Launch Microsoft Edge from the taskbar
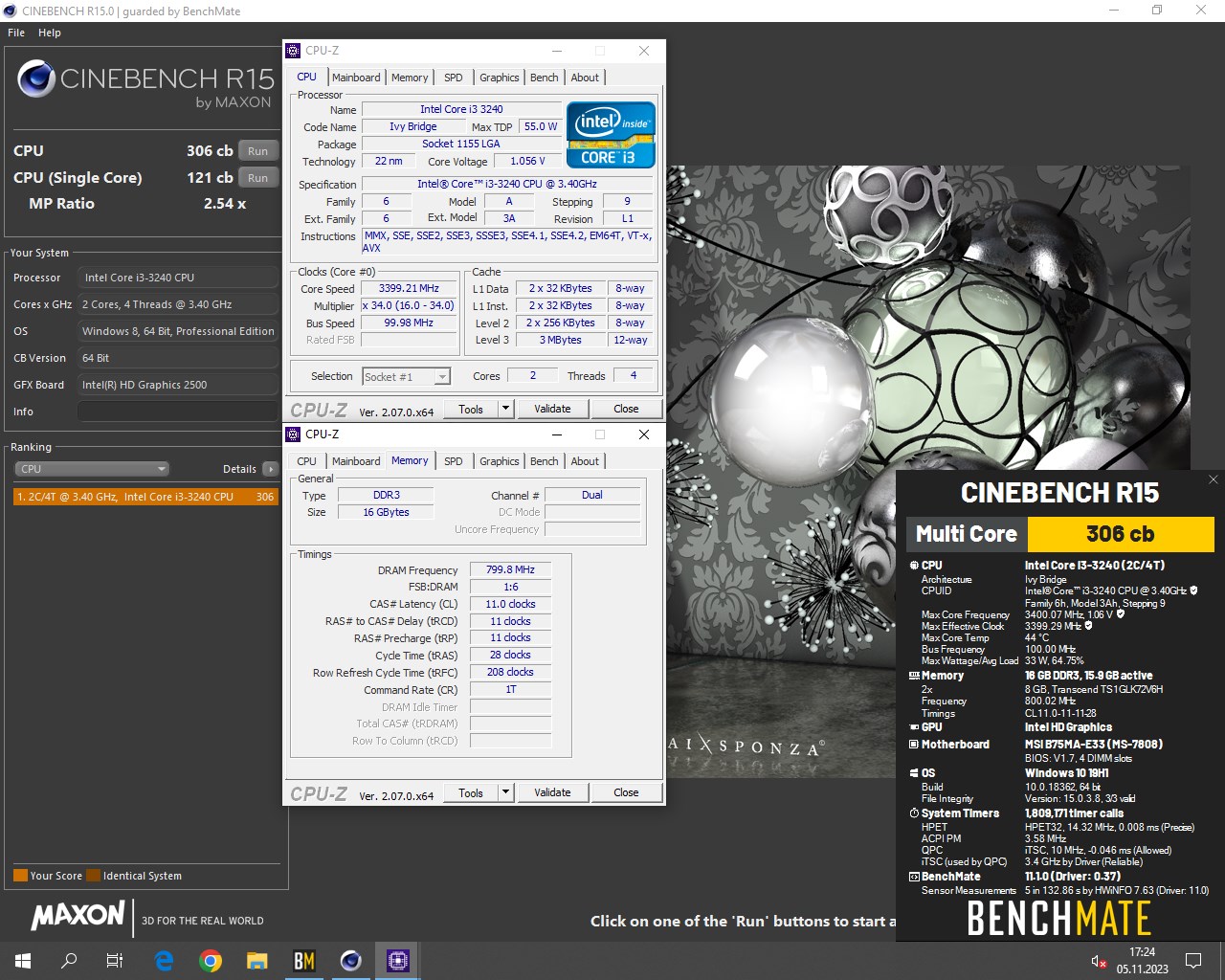Screen dimensions: 1225x980 point(164,961)
